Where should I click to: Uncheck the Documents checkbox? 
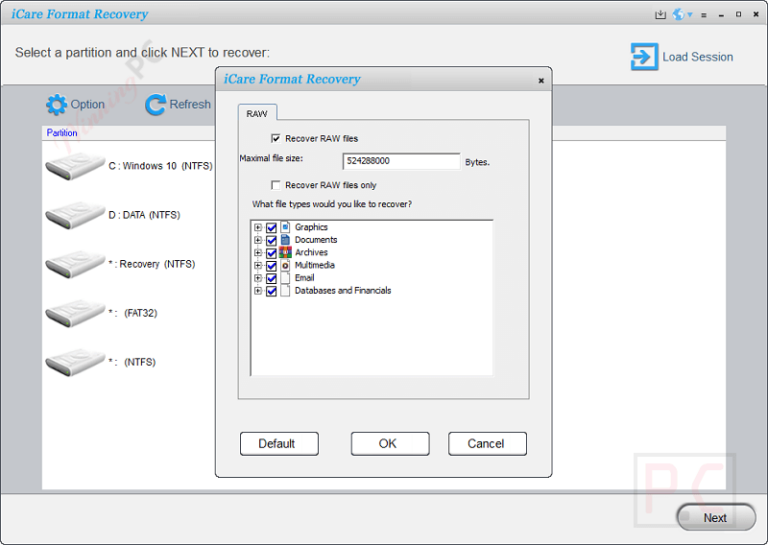[x=271, y=240]
